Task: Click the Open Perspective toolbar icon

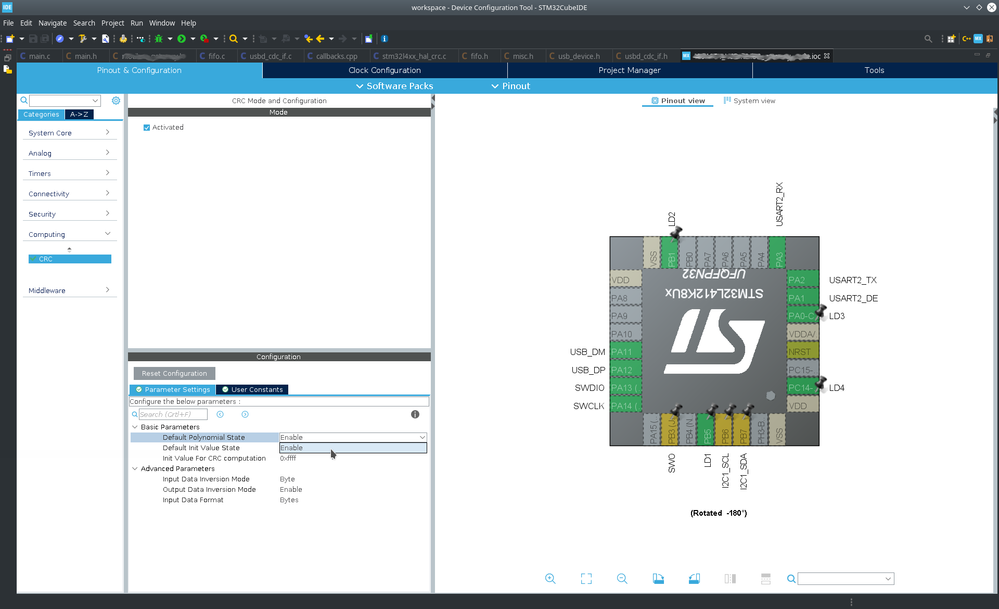Action: tap(951, 39)
